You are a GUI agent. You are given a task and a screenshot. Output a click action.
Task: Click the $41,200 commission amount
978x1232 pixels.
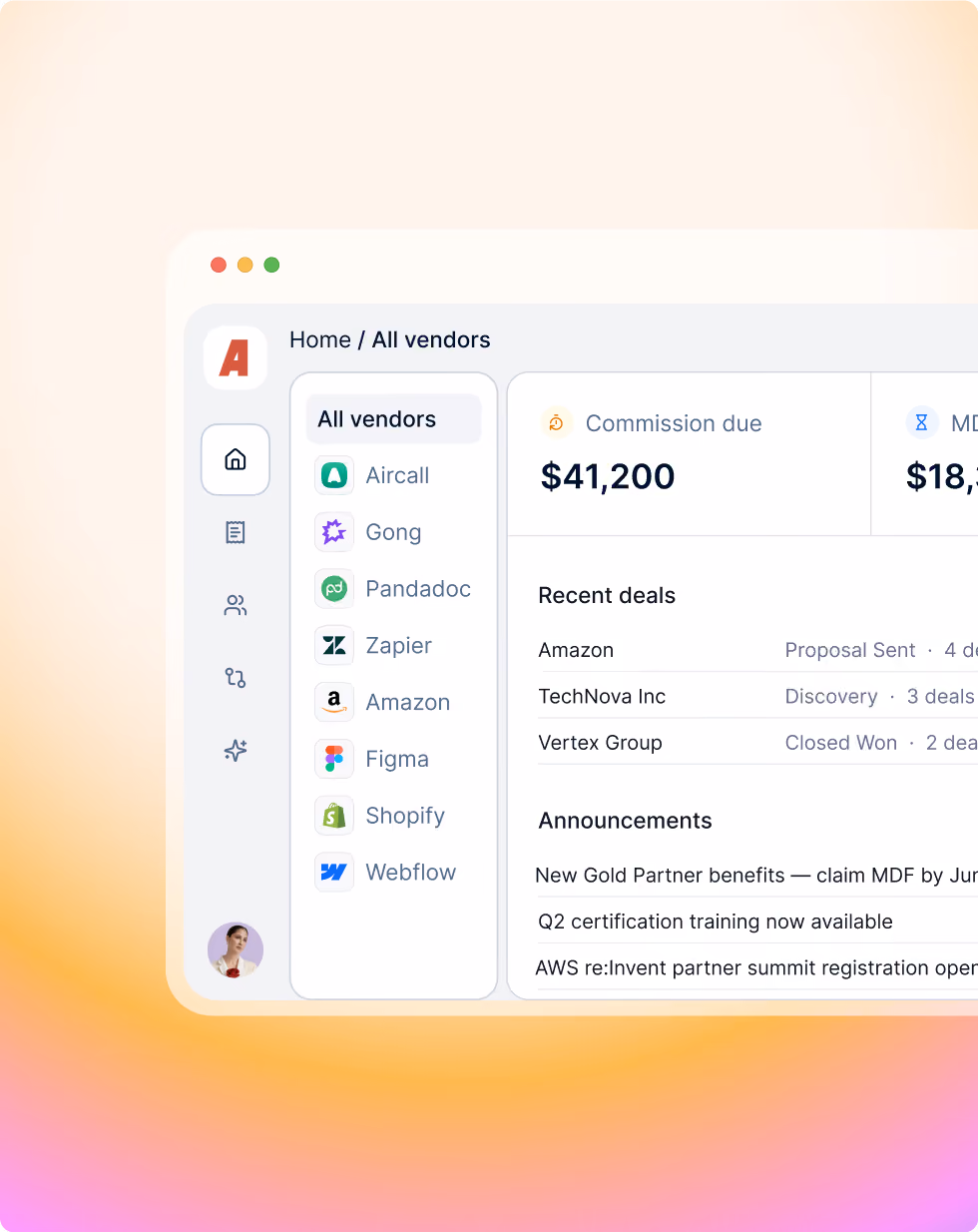coord(608,476)
